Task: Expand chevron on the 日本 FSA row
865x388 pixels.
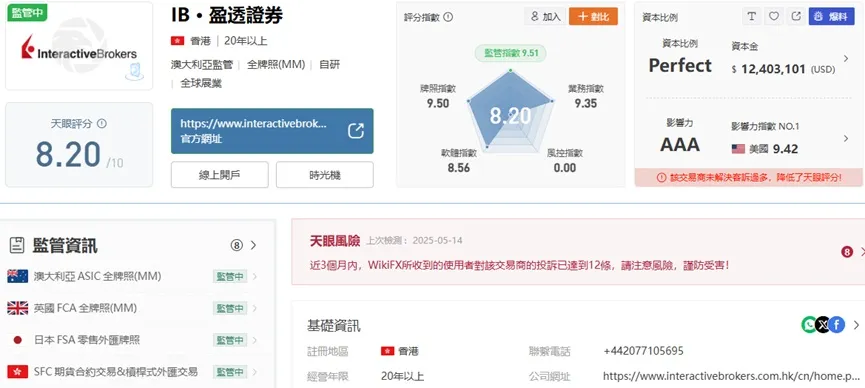Action: 254,340
